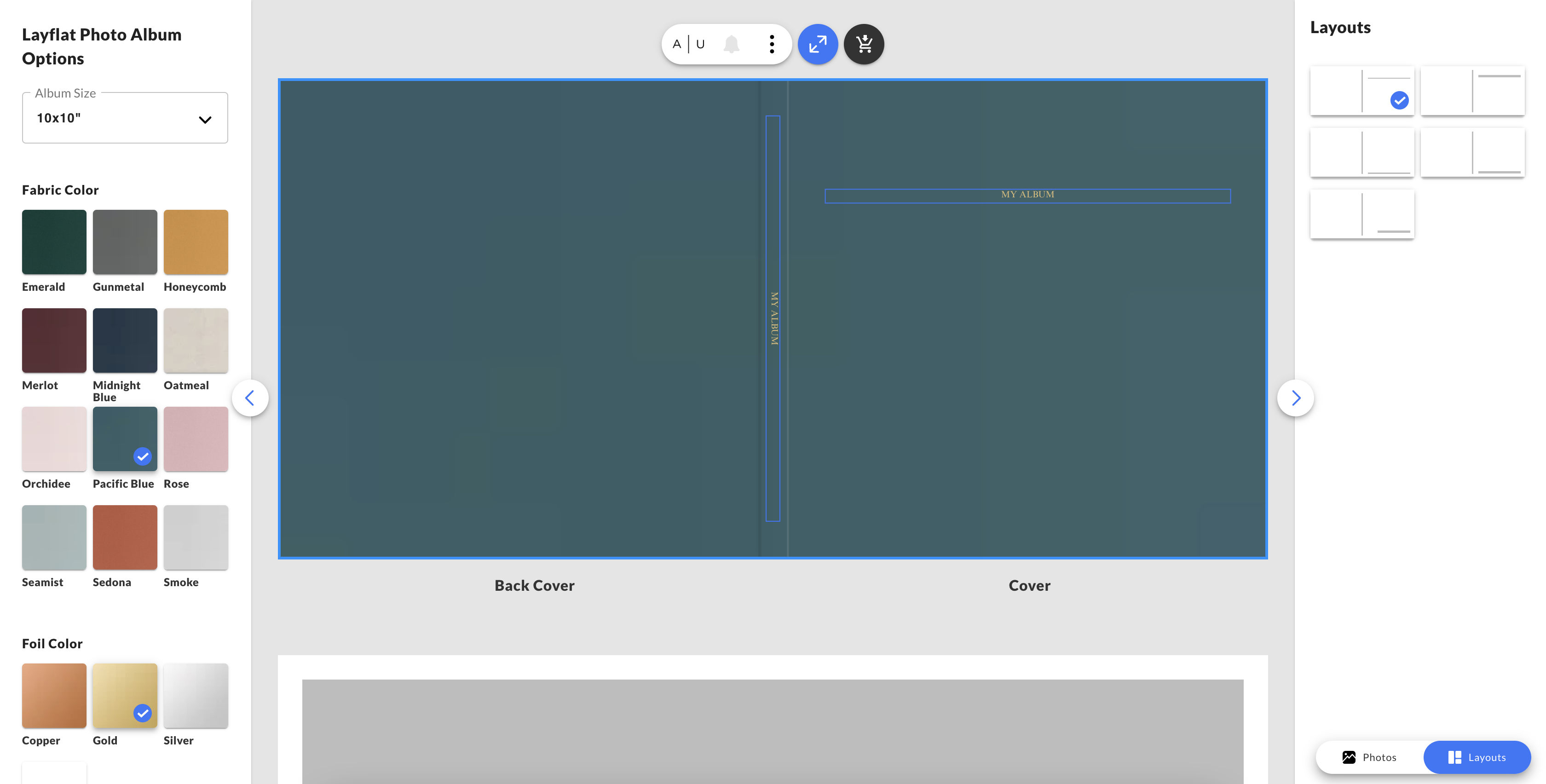Select the Gunmetal fabric color
Viewport: 1546px width, 784px height.
125,242
